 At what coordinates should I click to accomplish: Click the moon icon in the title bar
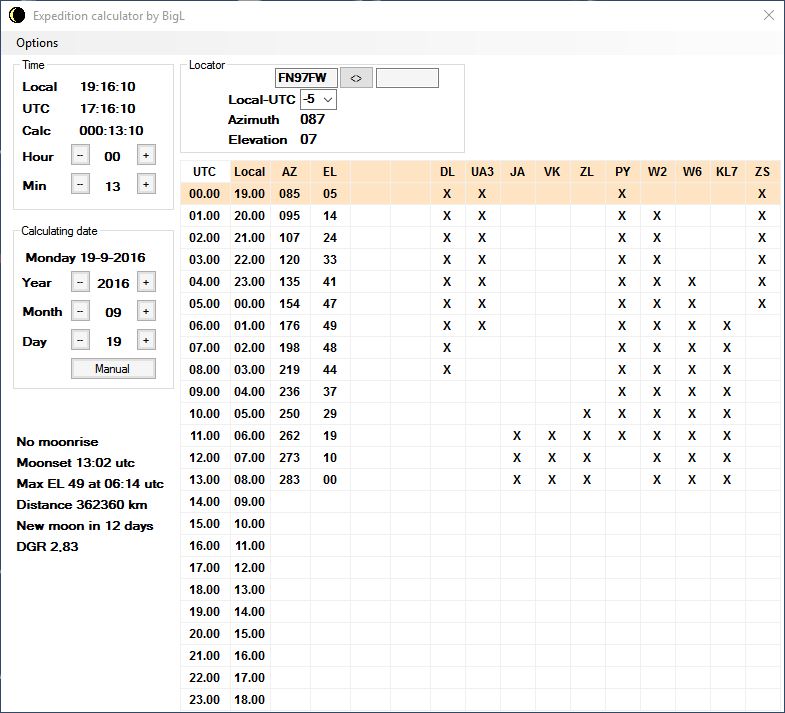click(17, 16)
